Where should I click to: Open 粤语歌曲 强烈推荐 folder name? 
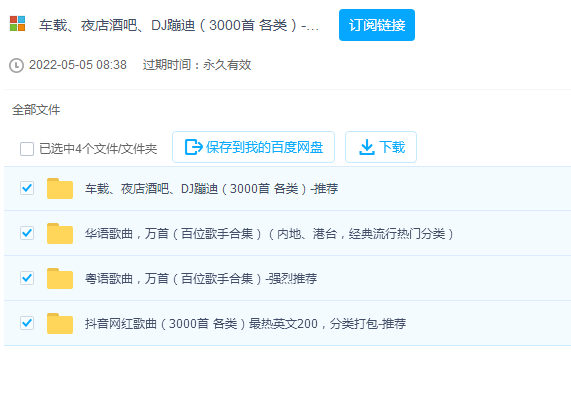coord(201,279)
